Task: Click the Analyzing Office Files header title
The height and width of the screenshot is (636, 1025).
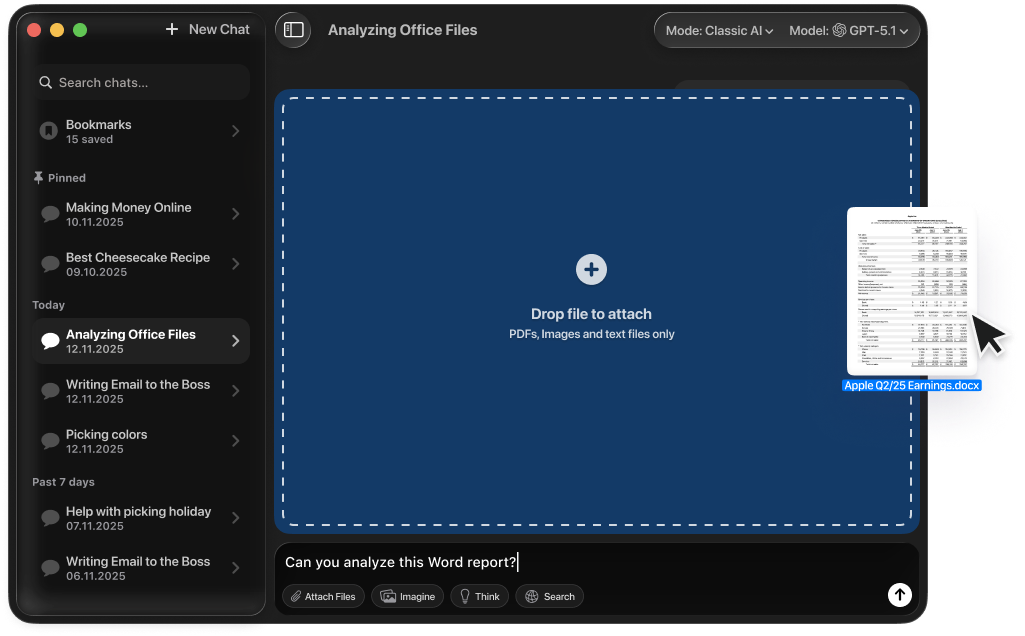Action: pyautogui.click(x=403, y=30)
